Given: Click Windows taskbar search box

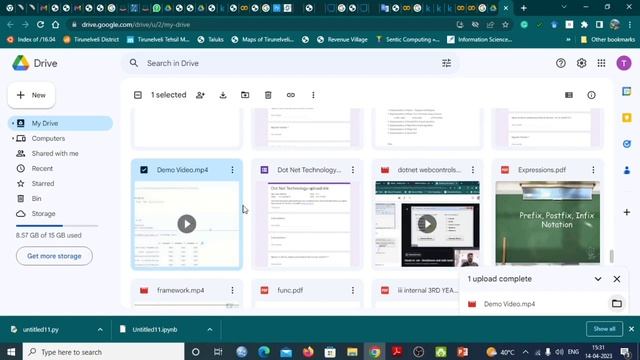Looking at the screenshot, I should pyautogui.click(x=104, y=352).
